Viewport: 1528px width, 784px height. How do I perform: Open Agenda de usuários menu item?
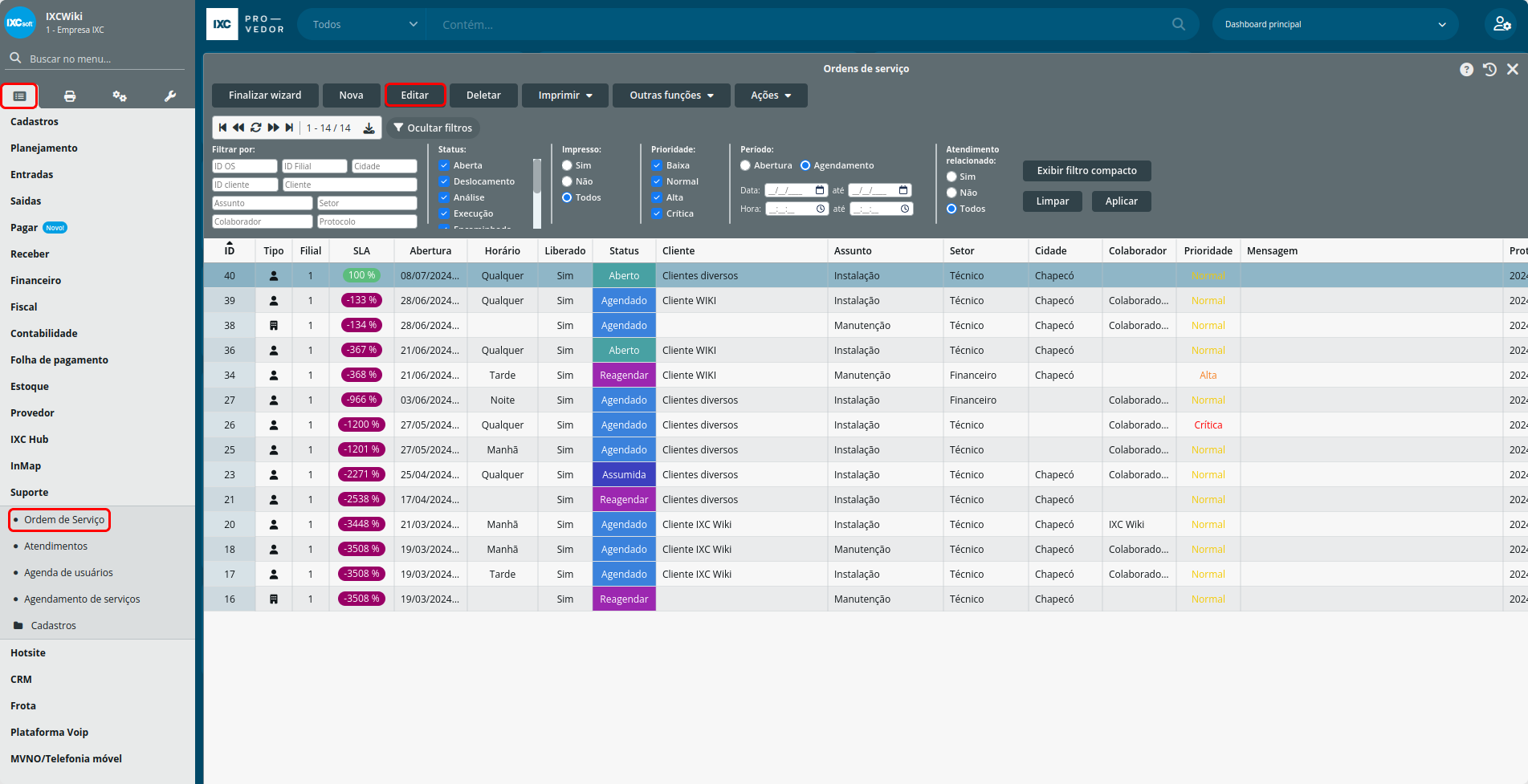coord(68,572)
